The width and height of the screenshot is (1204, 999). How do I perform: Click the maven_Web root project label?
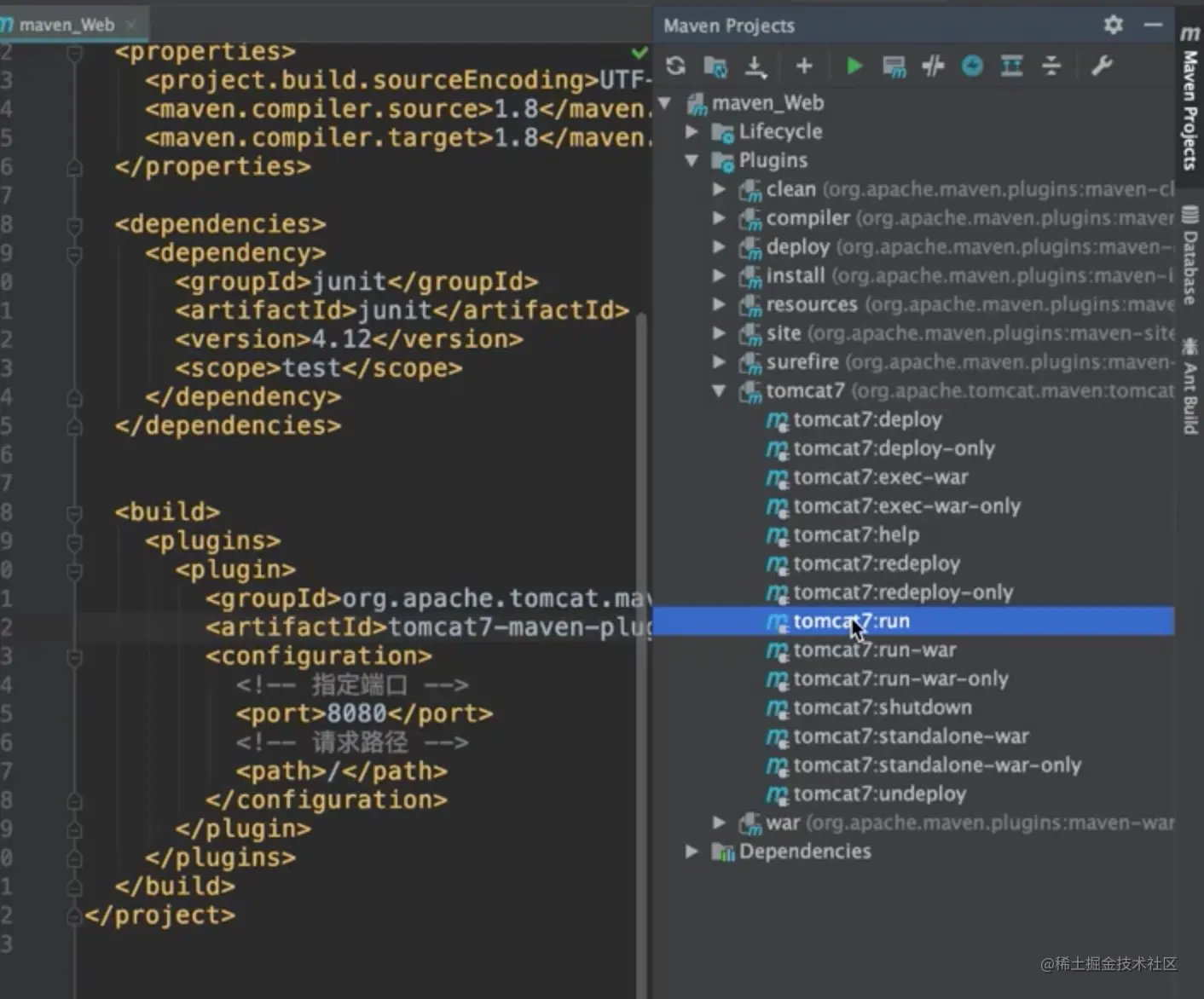(767, 103)
